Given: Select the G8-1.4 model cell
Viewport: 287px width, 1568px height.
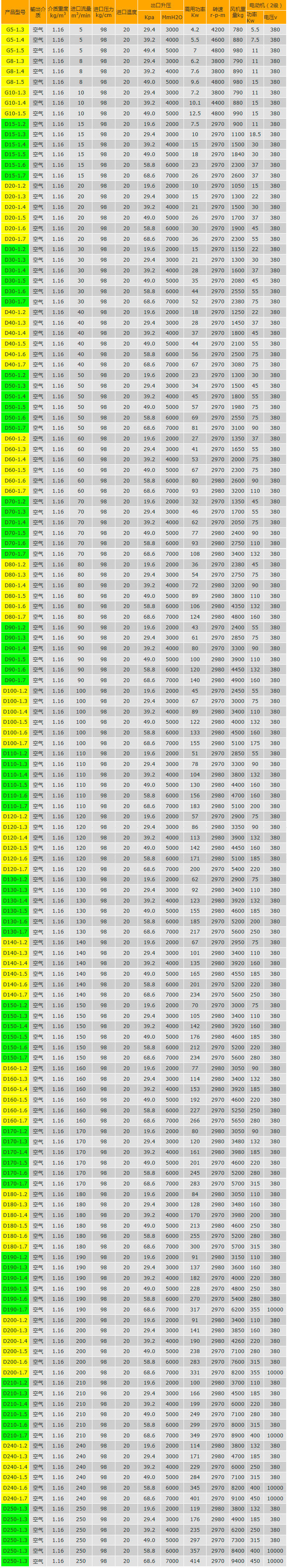Looking at the screenshot, I should click(x=15, y=71).
